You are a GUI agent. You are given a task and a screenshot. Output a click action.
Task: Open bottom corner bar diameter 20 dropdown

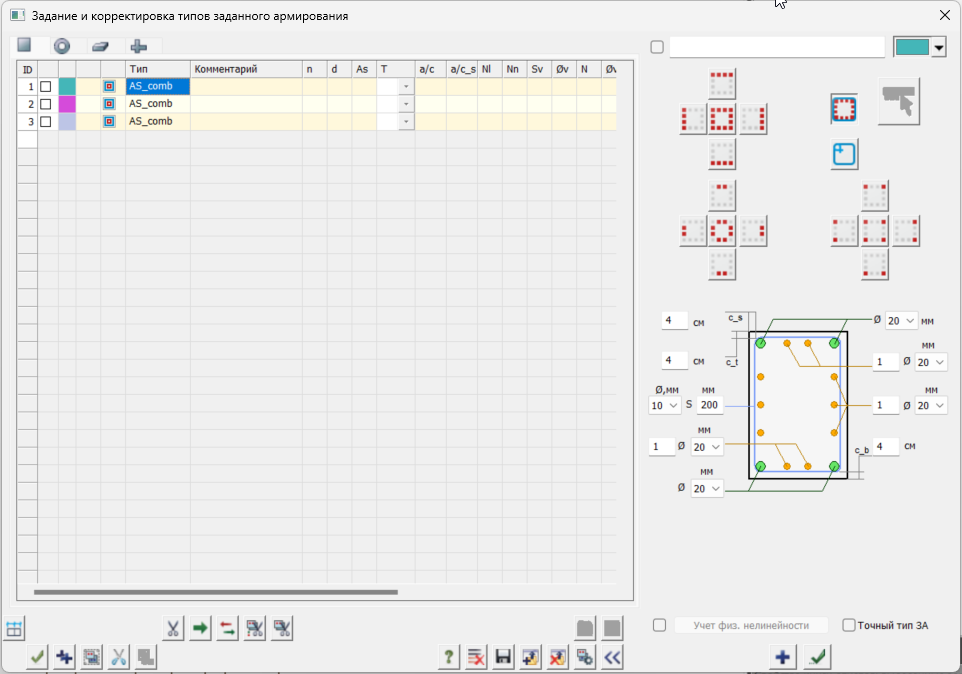(x=716, y=489)
